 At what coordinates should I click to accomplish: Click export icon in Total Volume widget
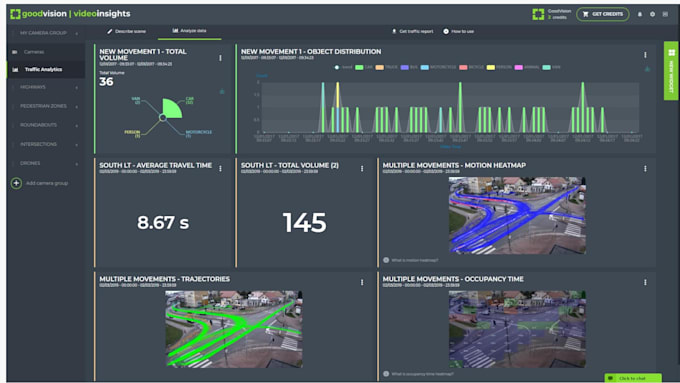coord(222,92)
